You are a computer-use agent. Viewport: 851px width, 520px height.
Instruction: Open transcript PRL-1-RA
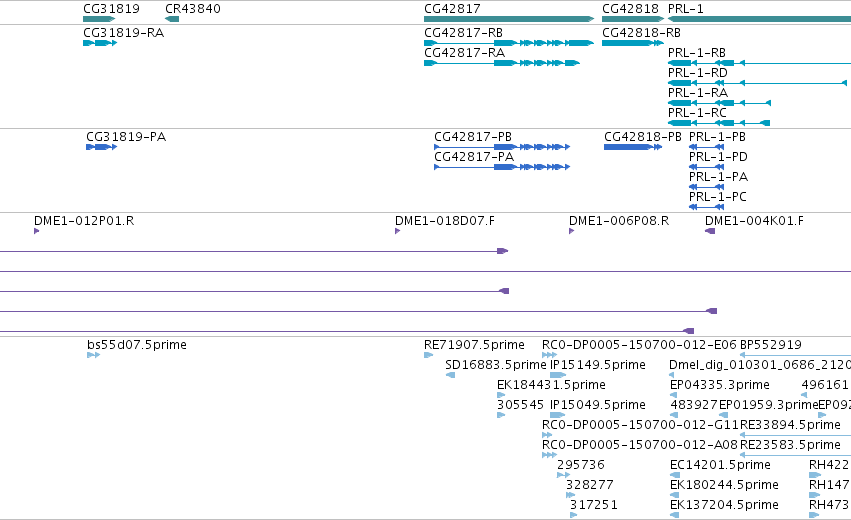[719, 103]
